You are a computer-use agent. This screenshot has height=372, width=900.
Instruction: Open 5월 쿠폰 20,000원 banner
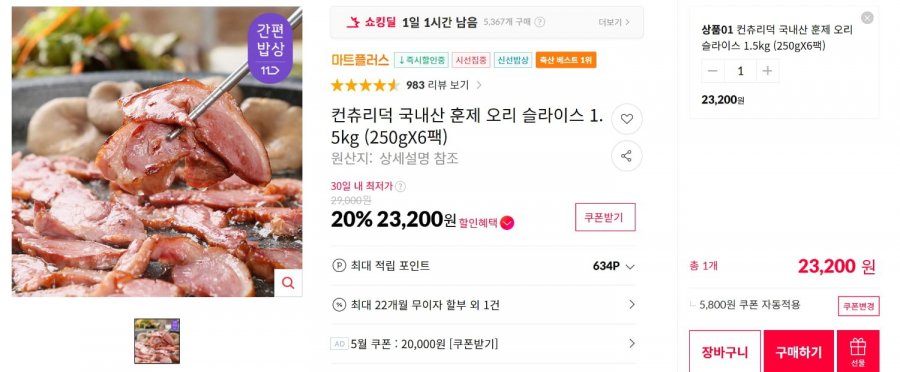[483, 344]
